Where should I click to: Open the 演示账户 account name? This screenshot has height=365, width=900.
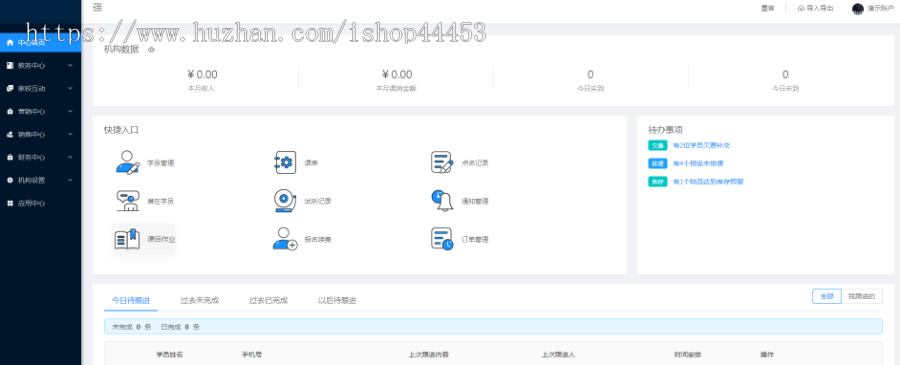pyautogui.click(x=881, y=9)
